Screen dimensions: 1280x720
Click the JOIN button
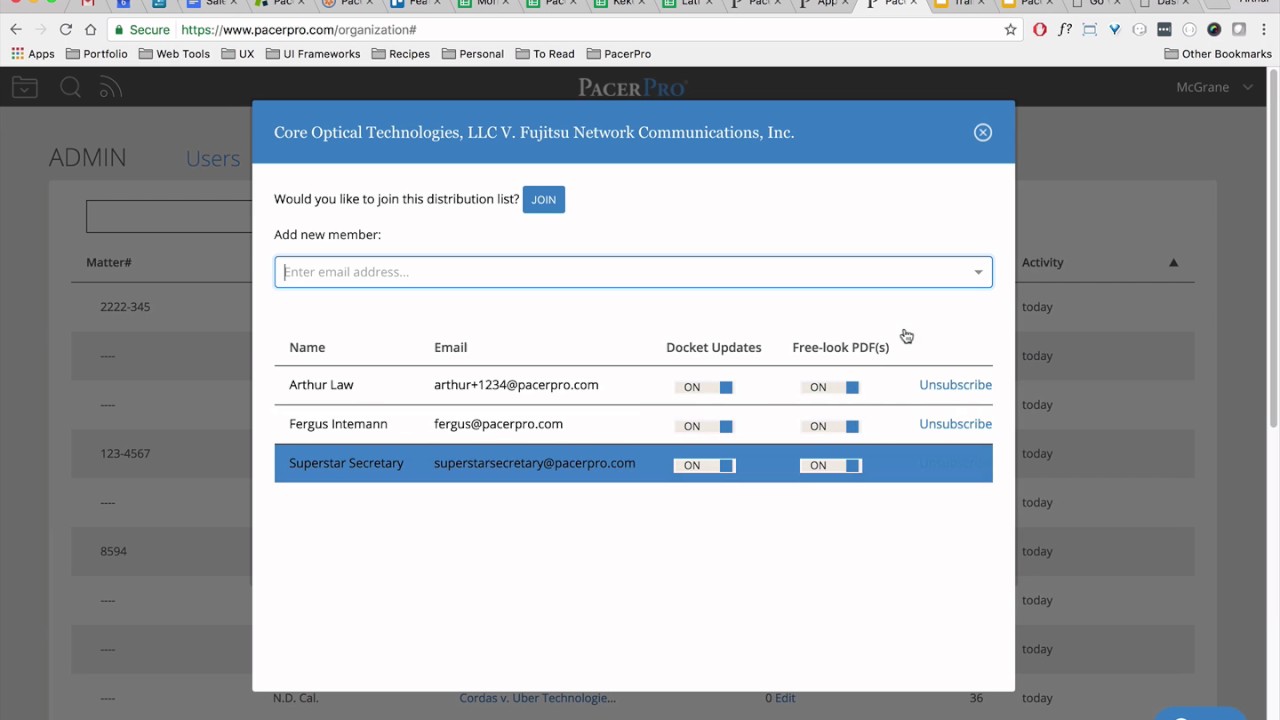click(x=544, y=199)
